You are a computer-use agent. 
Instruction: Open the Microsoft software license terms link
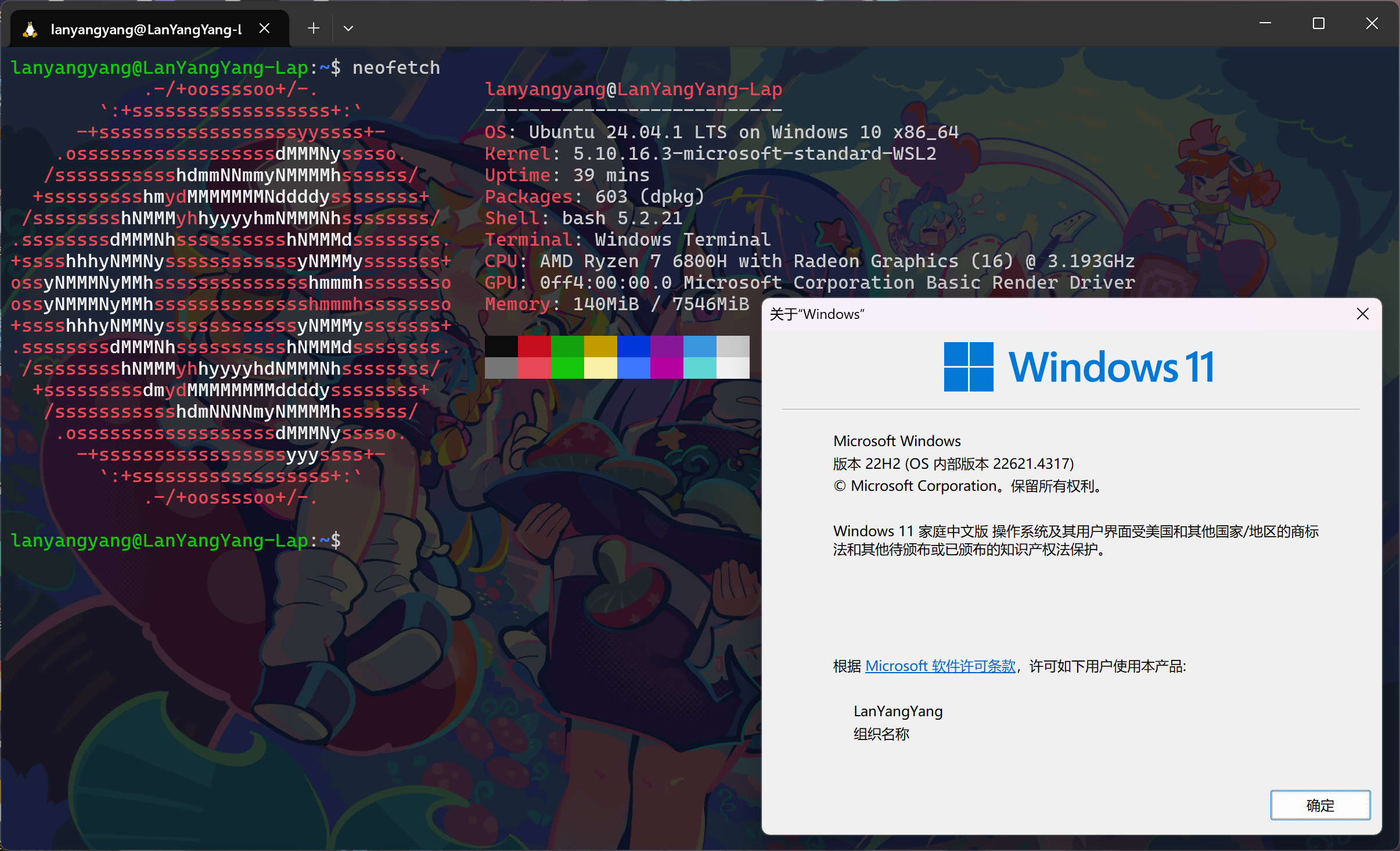[x=940, y=666]
